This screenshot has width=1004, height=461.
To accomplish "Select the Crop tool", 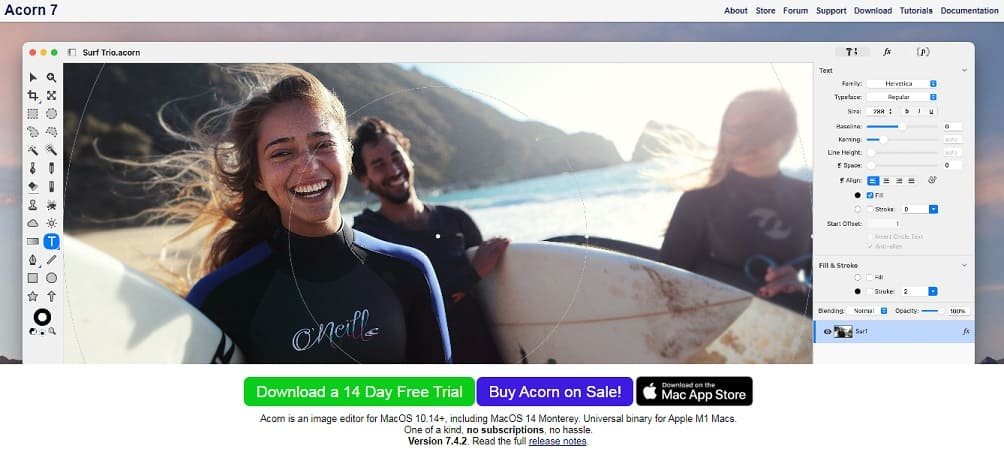I will pyautogui.click(x=33, y=95).
